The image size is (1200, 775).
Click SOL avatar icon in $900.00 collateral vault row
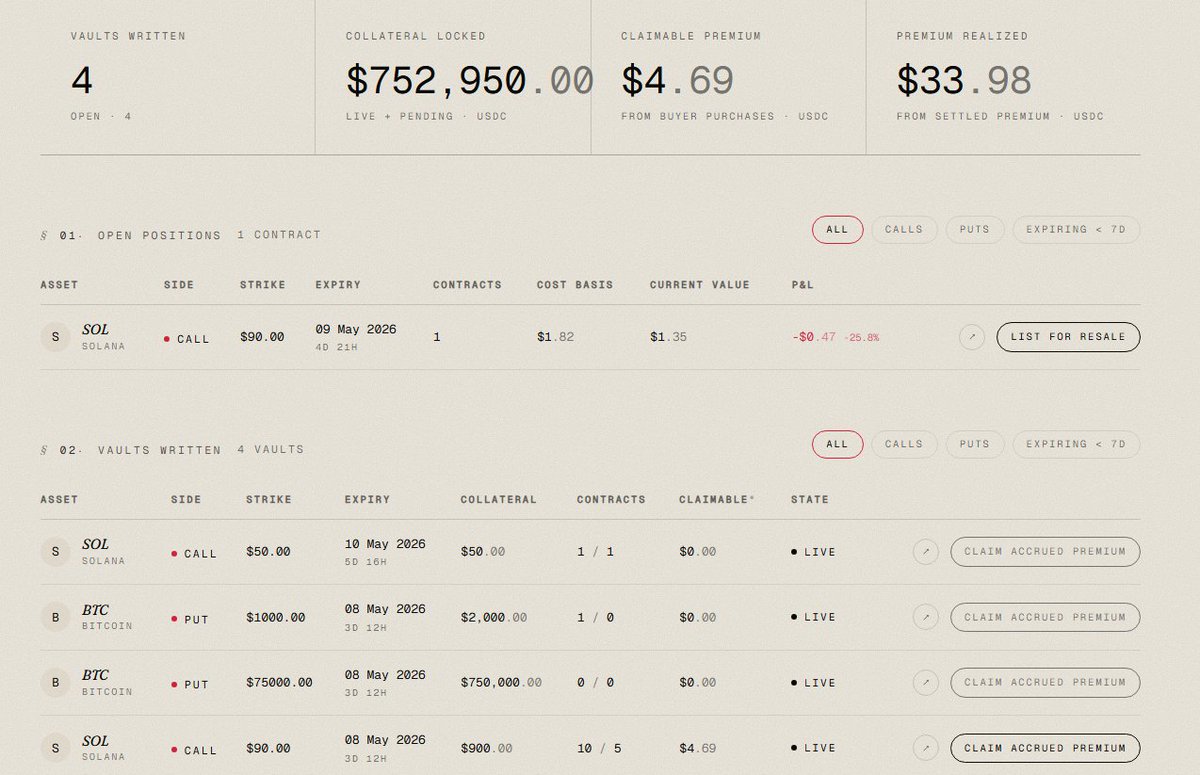coord(55,748)
